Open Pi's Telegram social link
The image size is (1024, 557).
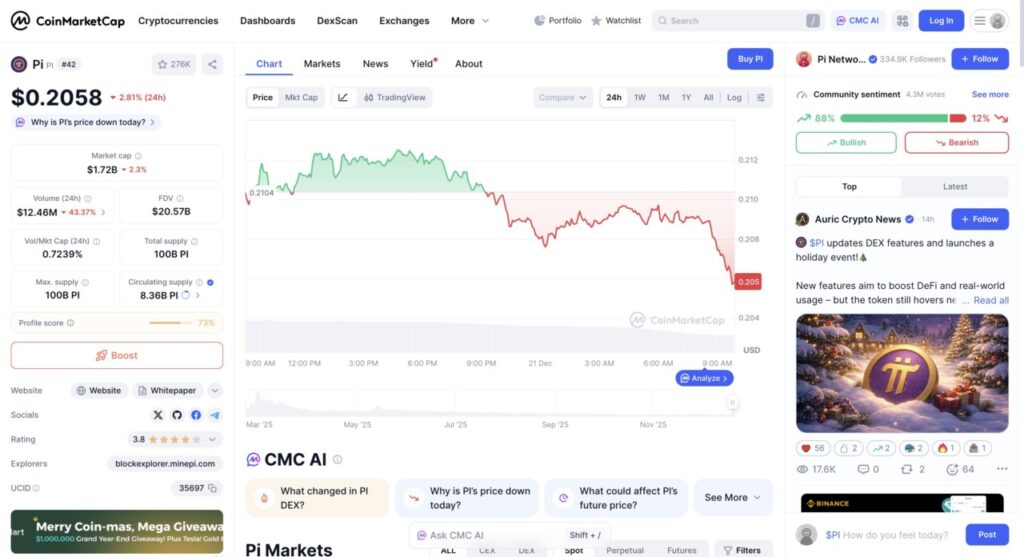(215, 415)
